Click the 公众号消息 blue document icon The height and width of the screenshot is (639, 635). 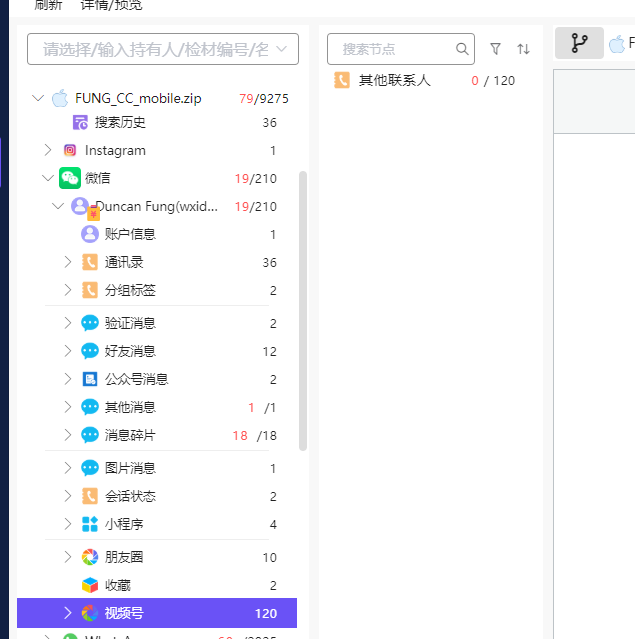[90, 379]
